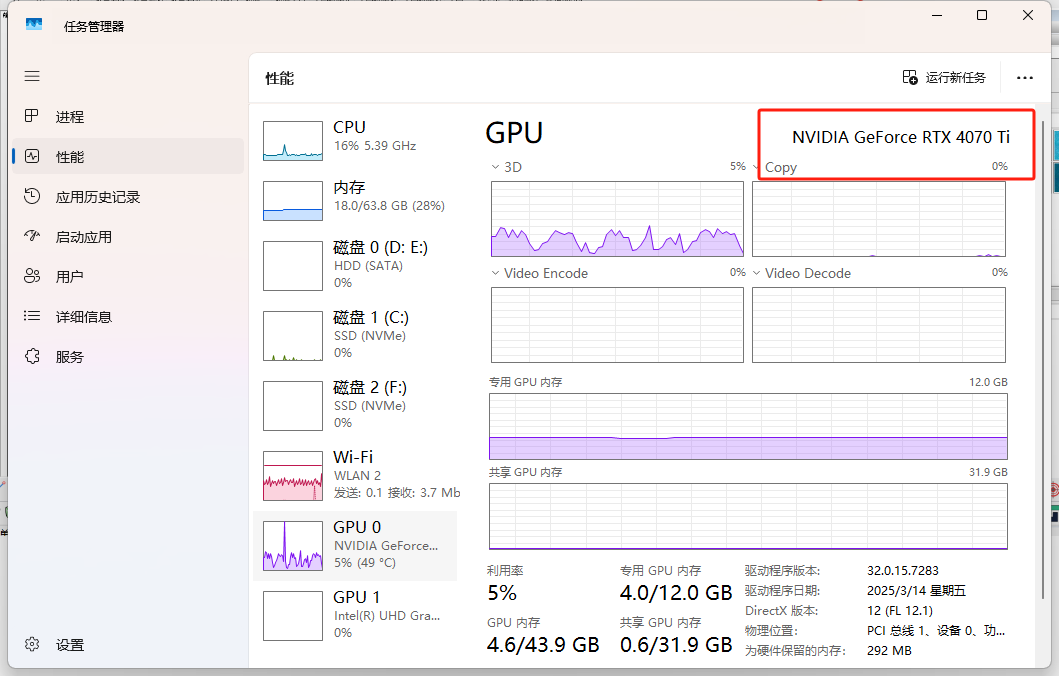Click the 共享 GPU 内存 usage graph
Image resolution: width=1059 pixels, height=676 pixels.
click(748, 517)
